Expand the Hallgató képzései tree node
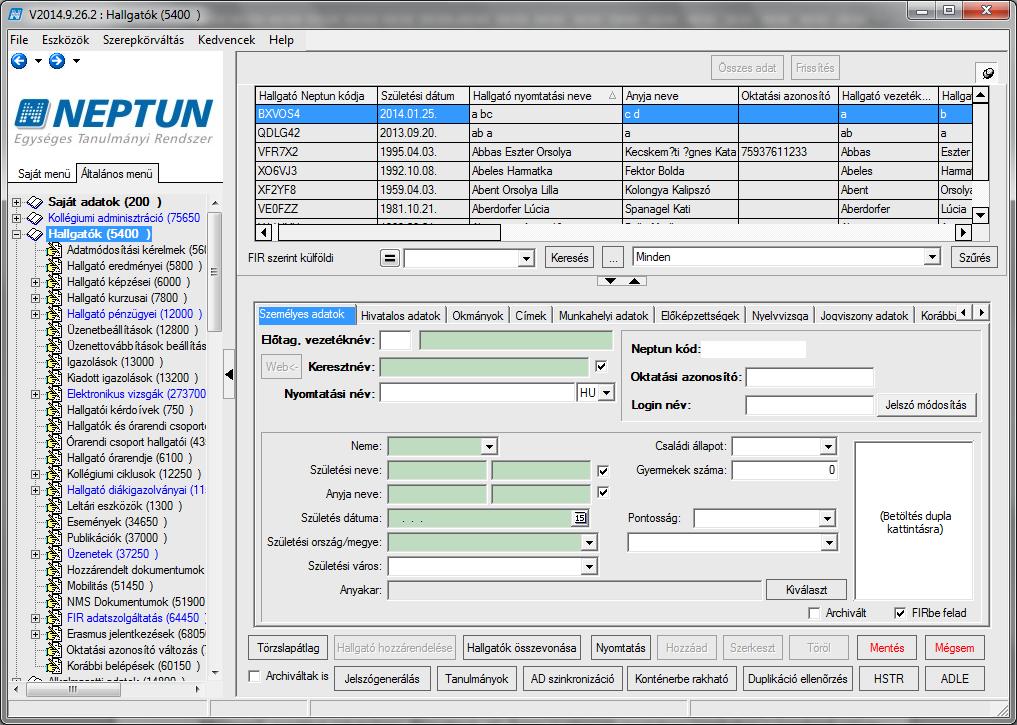The image size is (1017, 725). click(36, 282)
